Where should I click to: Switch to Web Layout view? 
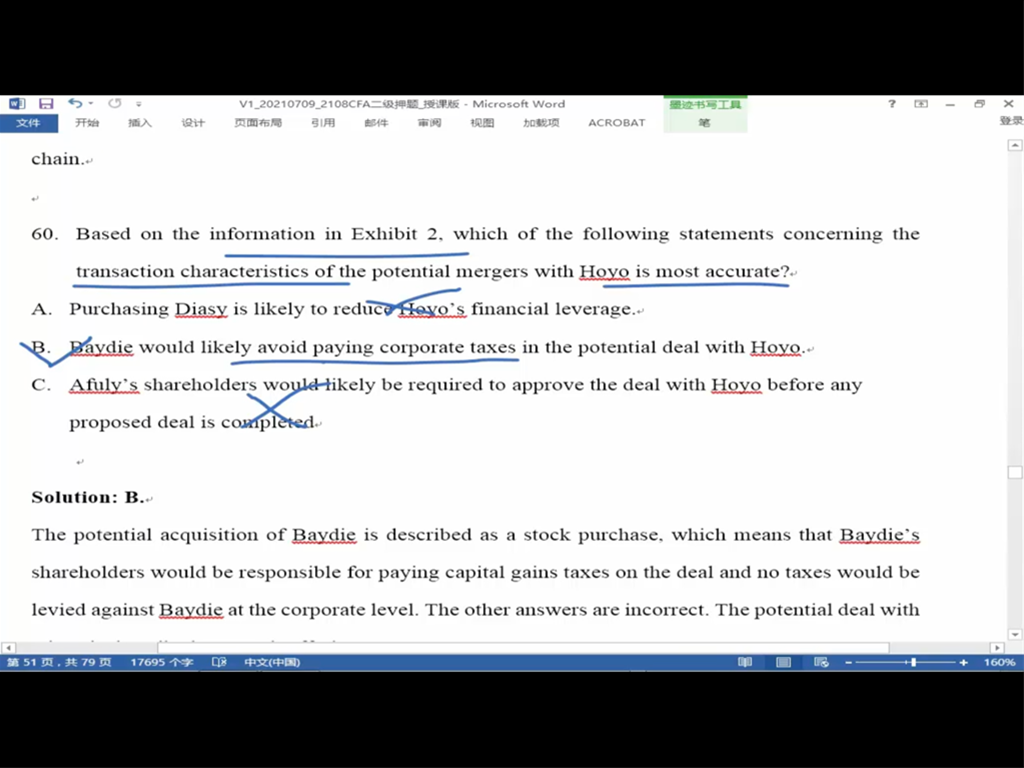point(821,662)
